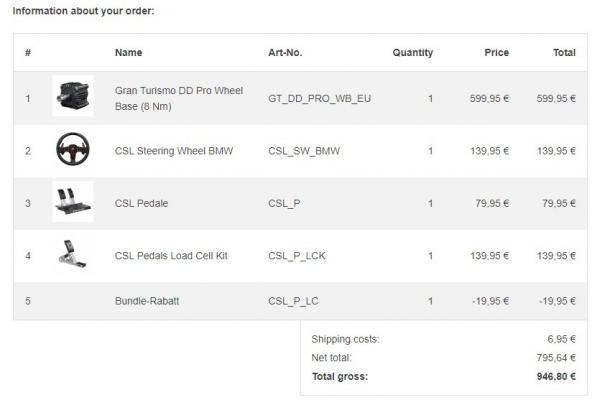Select article number CSL_SW_BMW
The height and width of the screenshot is (400, 615).
(303, 151)
